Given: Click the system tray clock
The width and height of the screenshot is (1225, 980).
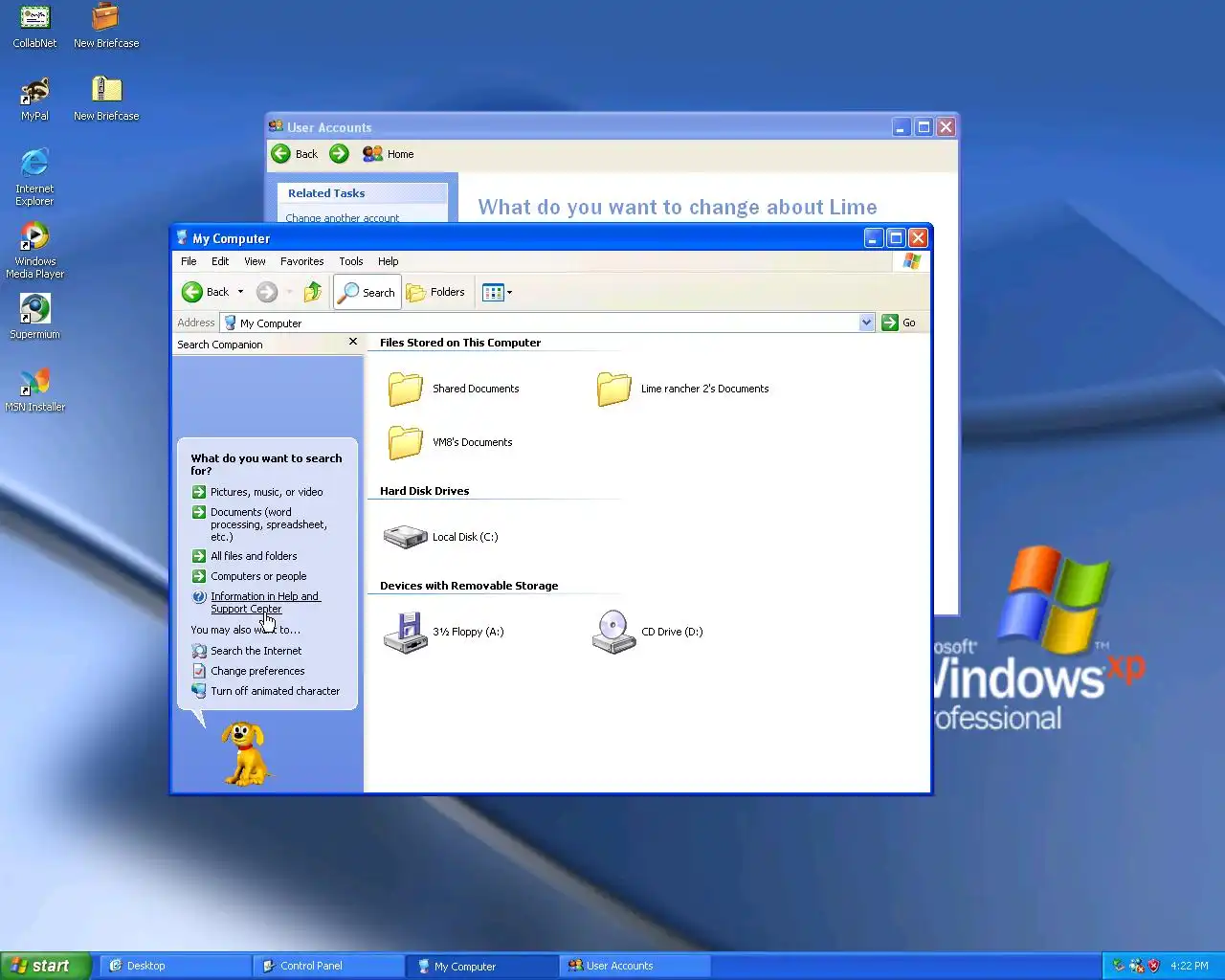Looking at the screenshot, I should (x=1189, y=966).
